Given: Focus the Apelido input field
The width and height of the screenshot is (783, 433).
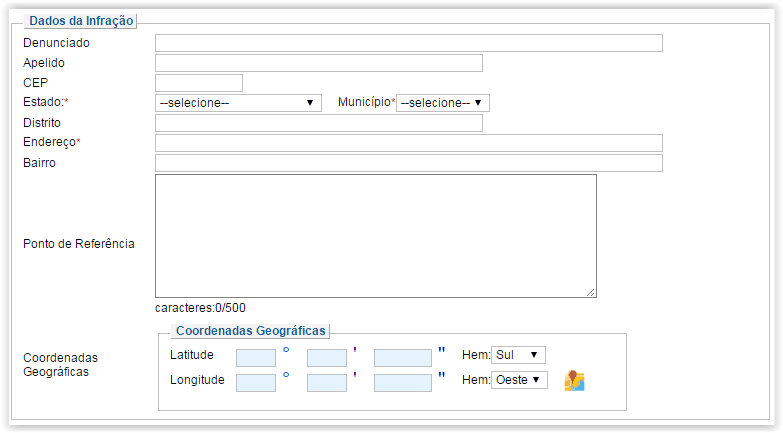Looking at the screenshot, I should tap(319, 63).
